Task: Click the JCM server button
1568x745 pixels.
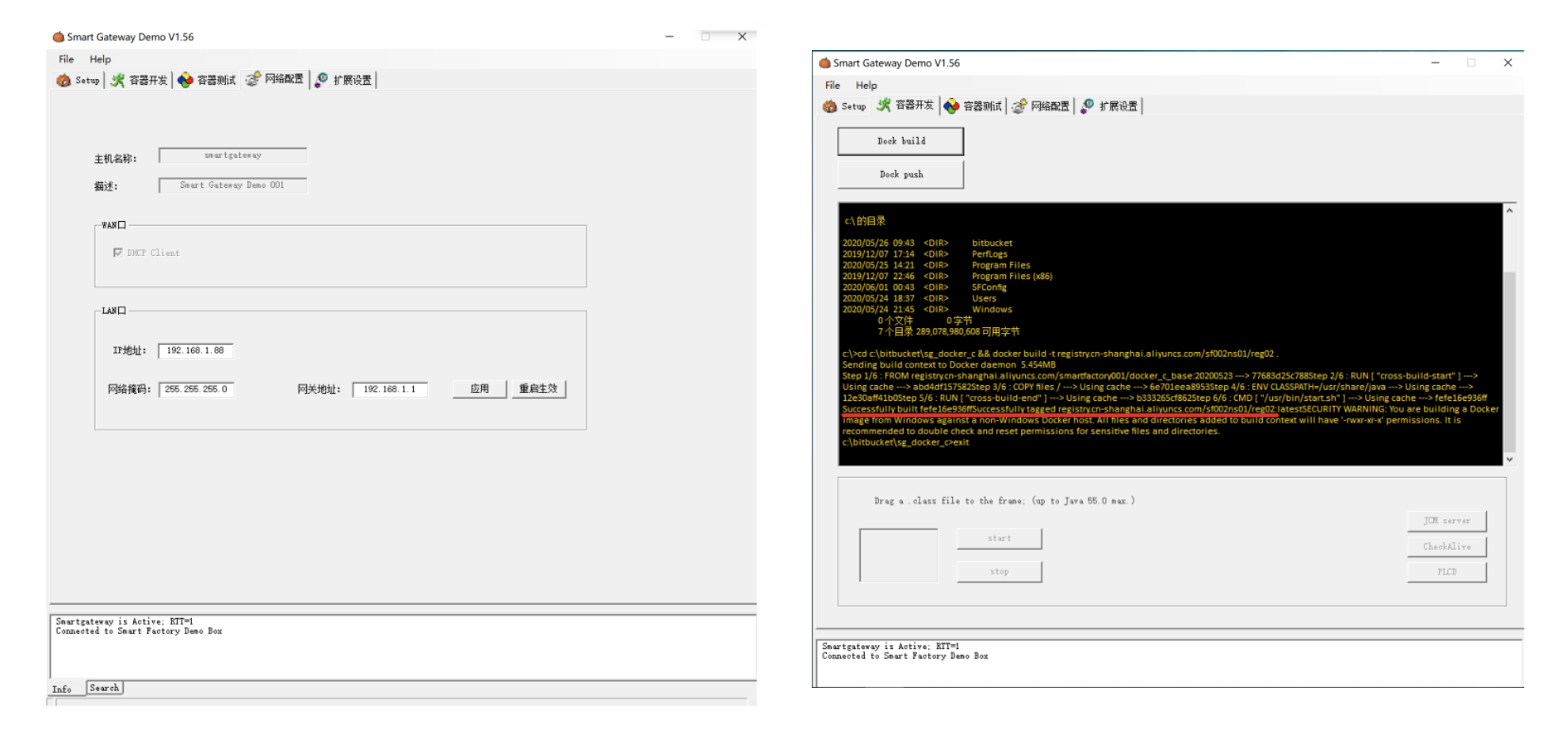Action: [x=1447, y=521]
